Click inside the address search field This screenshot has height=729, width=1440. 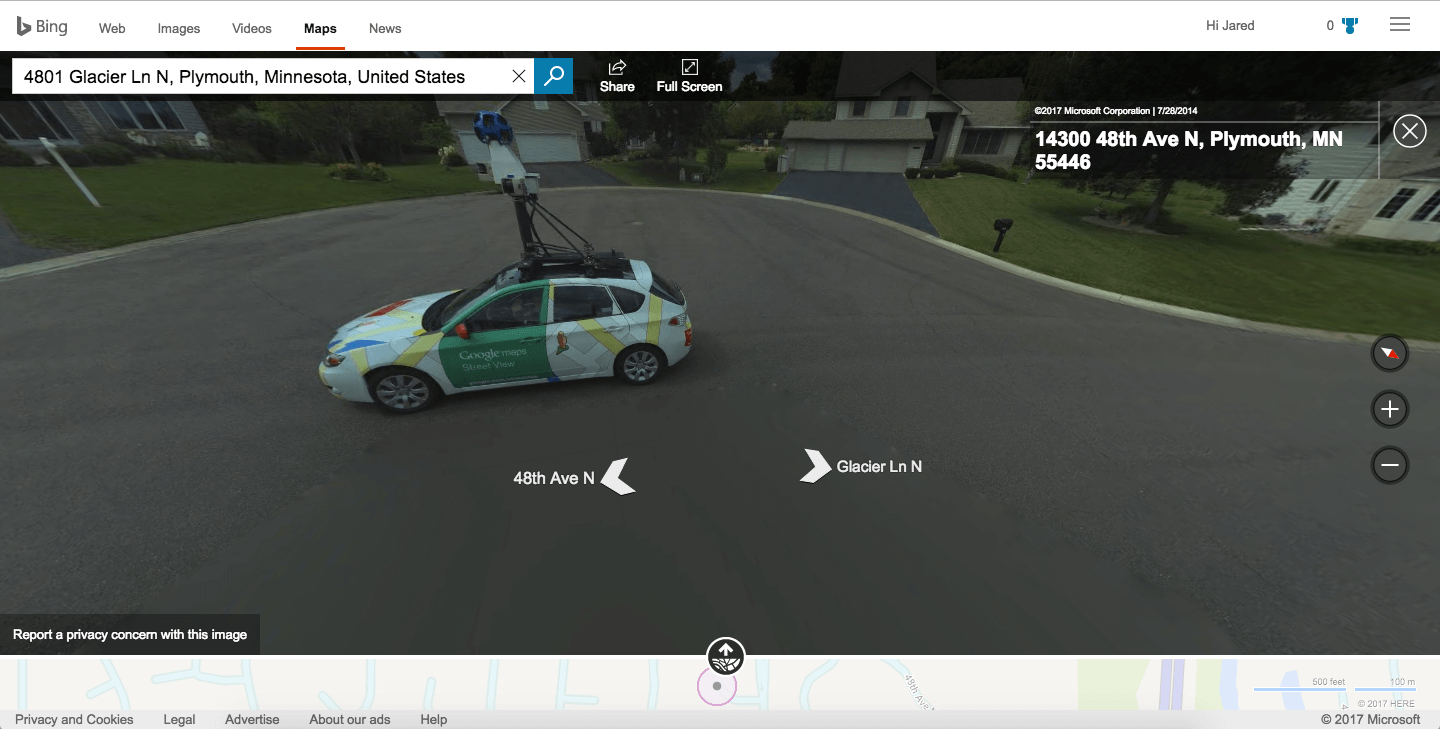pyautogui.click(x=260, y=75)
